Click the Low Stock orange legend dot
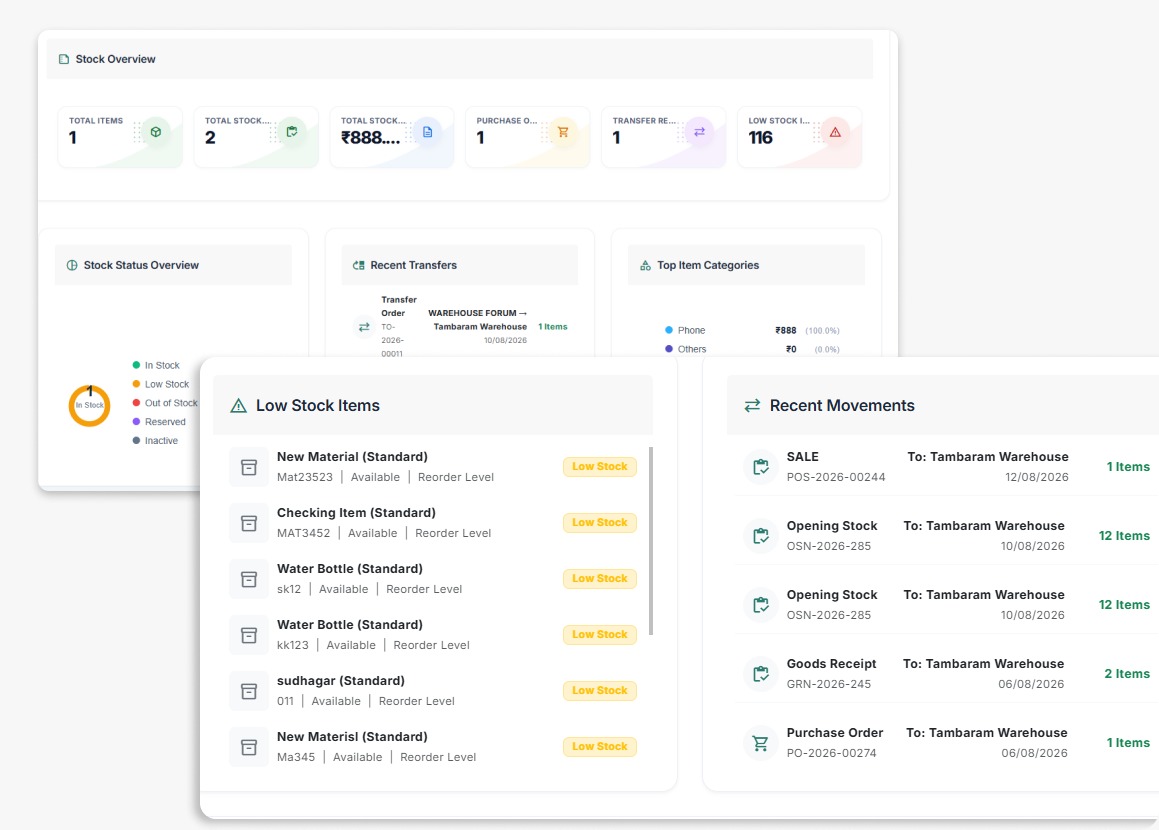1159x830 pixels. pyautogui.click(x=136, y=384)
